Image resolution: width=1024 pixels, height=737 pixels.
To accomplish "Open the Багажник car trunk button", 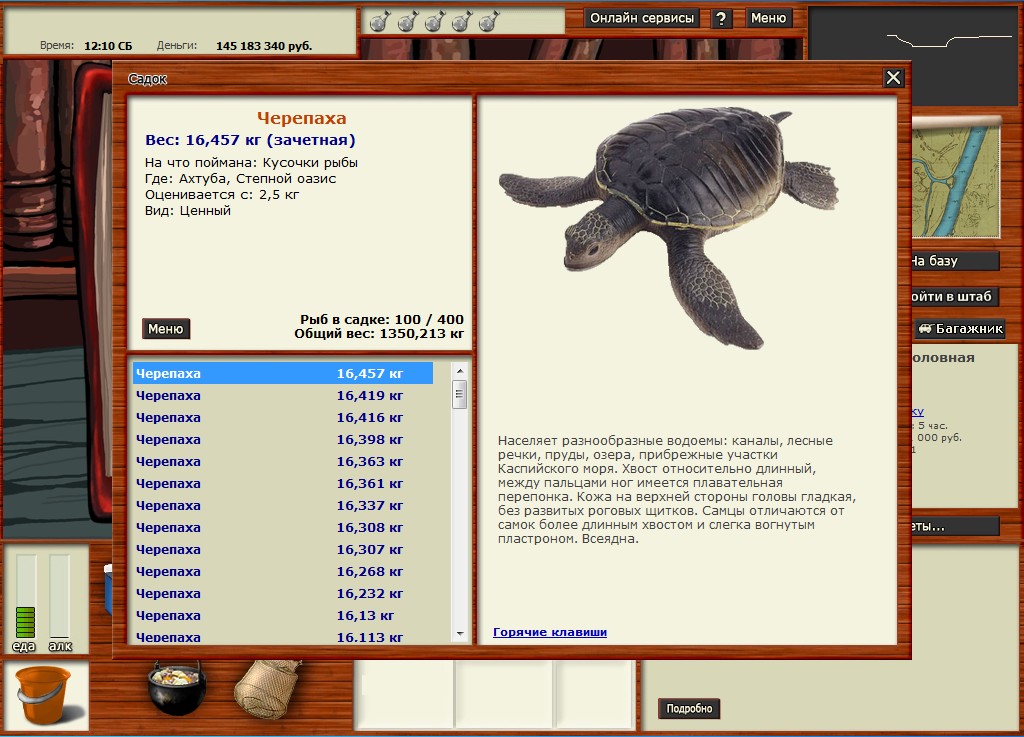I will 959,328.
